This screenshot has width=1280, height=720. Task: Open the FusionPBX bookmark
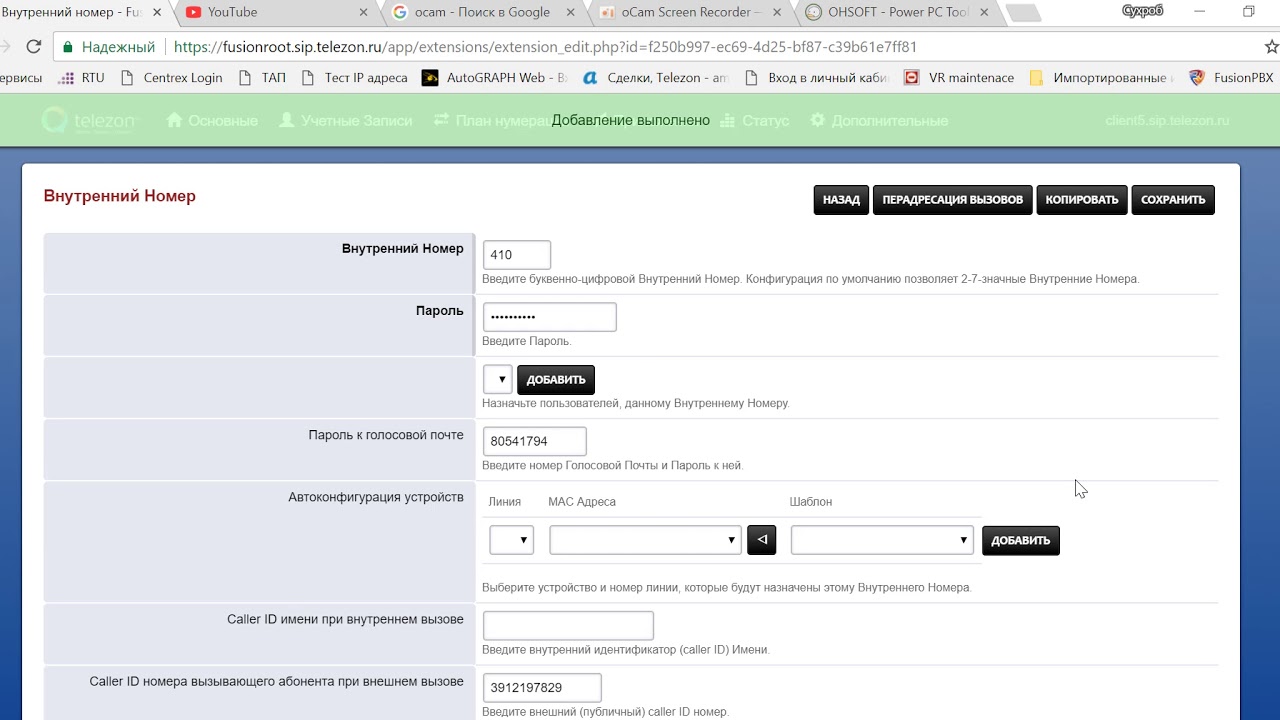[x=1231, y=77]
